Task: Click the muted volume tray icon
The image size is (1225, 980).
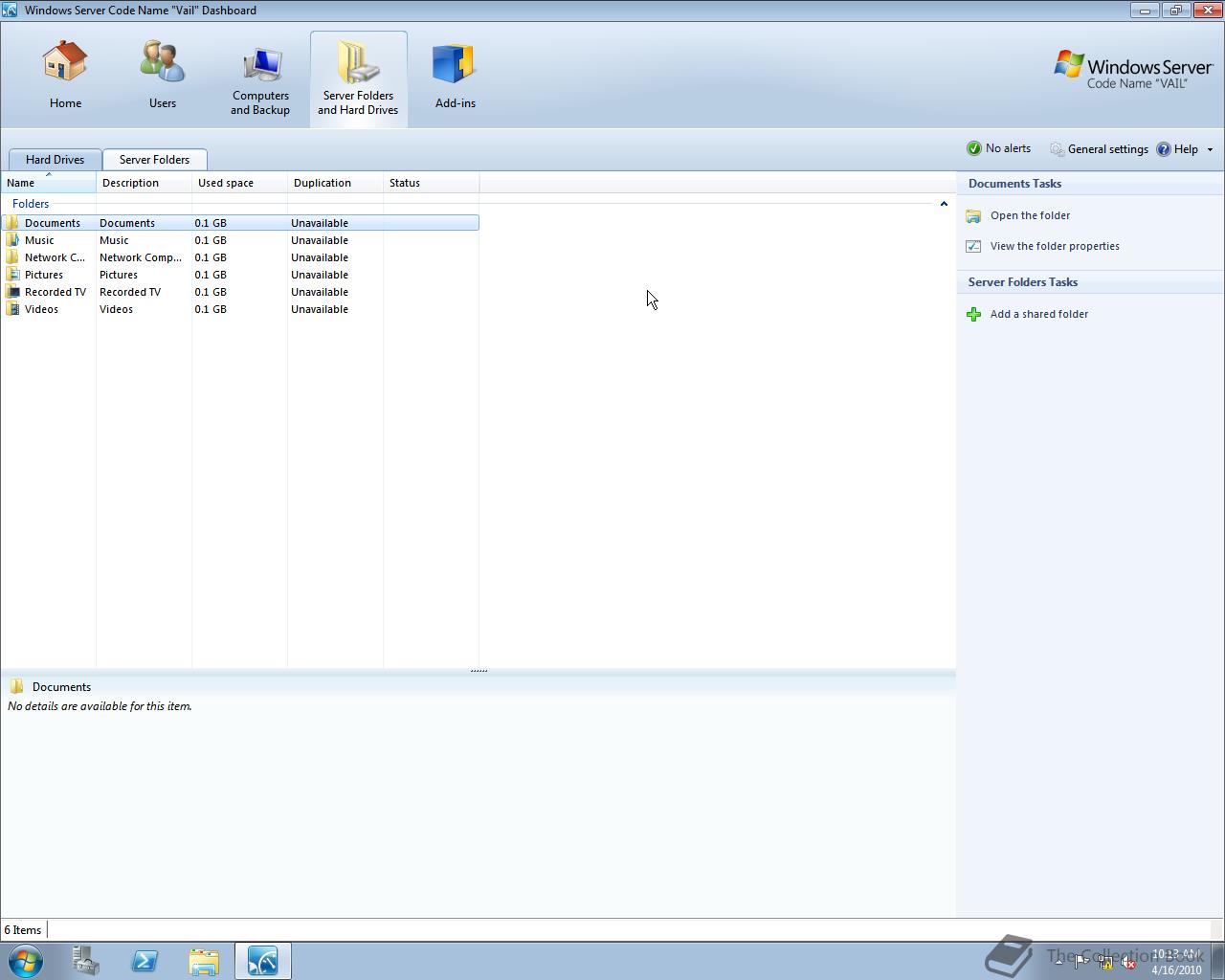Action: tap(1128, 963)
